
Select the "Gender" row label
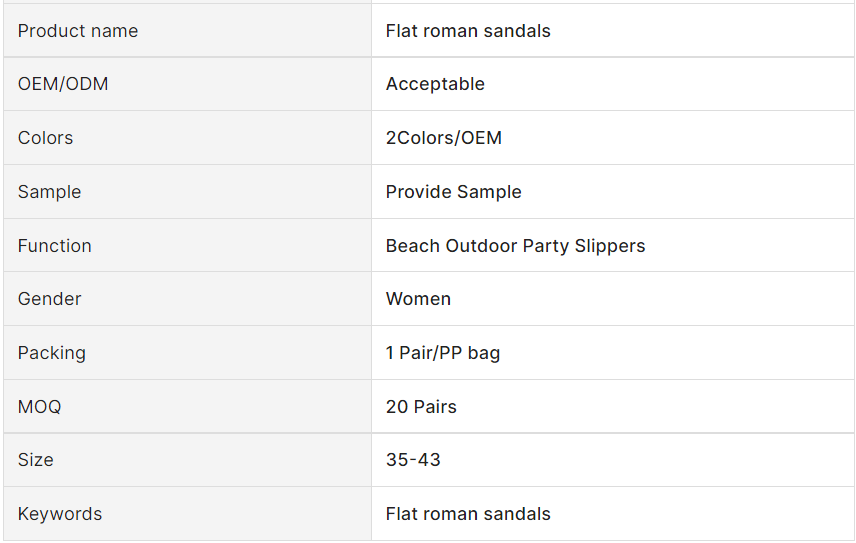[50, 299]
